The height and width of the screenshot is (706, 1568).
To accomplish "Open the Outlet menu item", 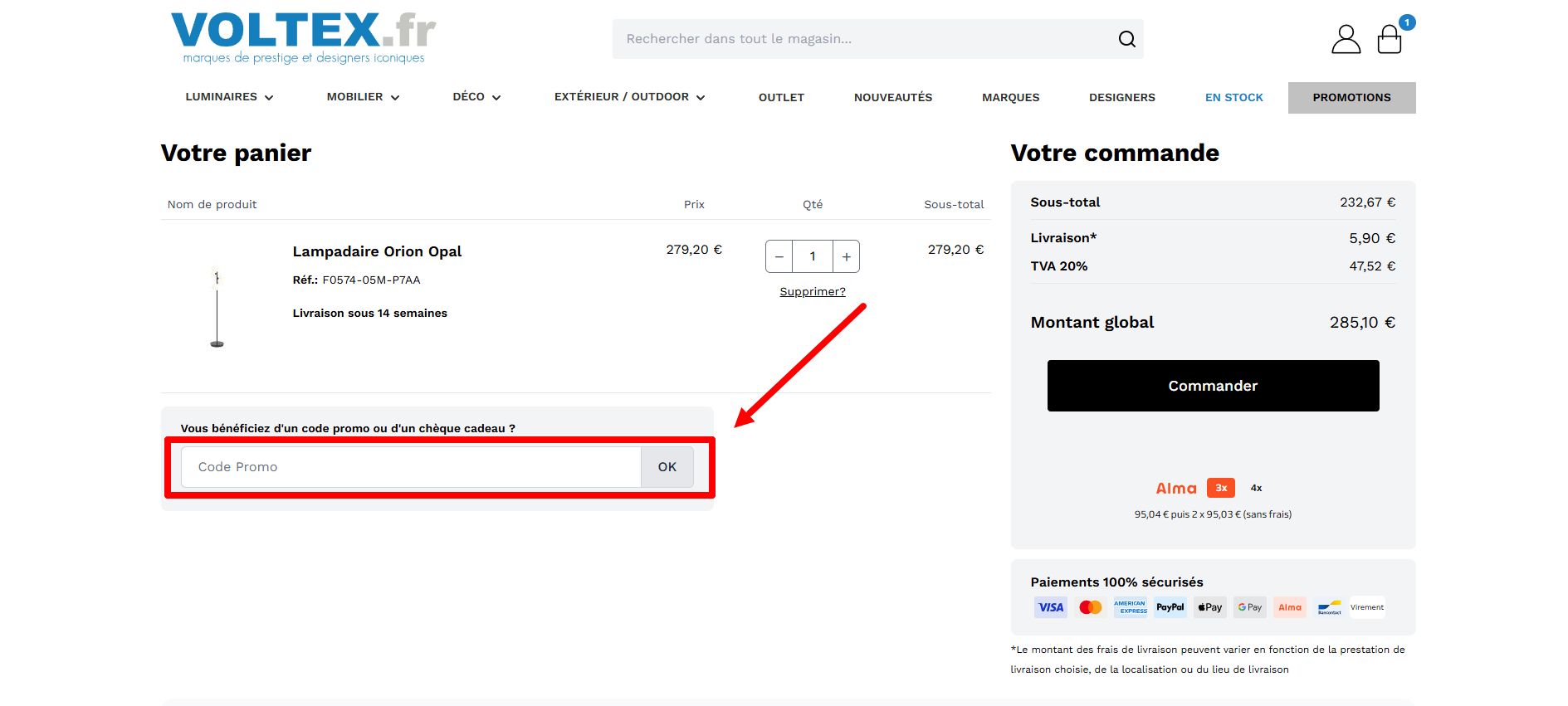I will 781,97.
